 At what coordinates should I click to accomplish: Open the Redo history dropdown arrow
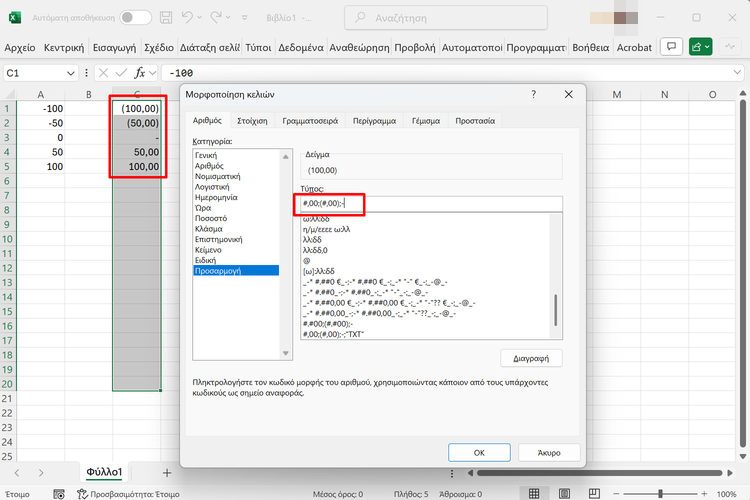(x=228, y=18)
